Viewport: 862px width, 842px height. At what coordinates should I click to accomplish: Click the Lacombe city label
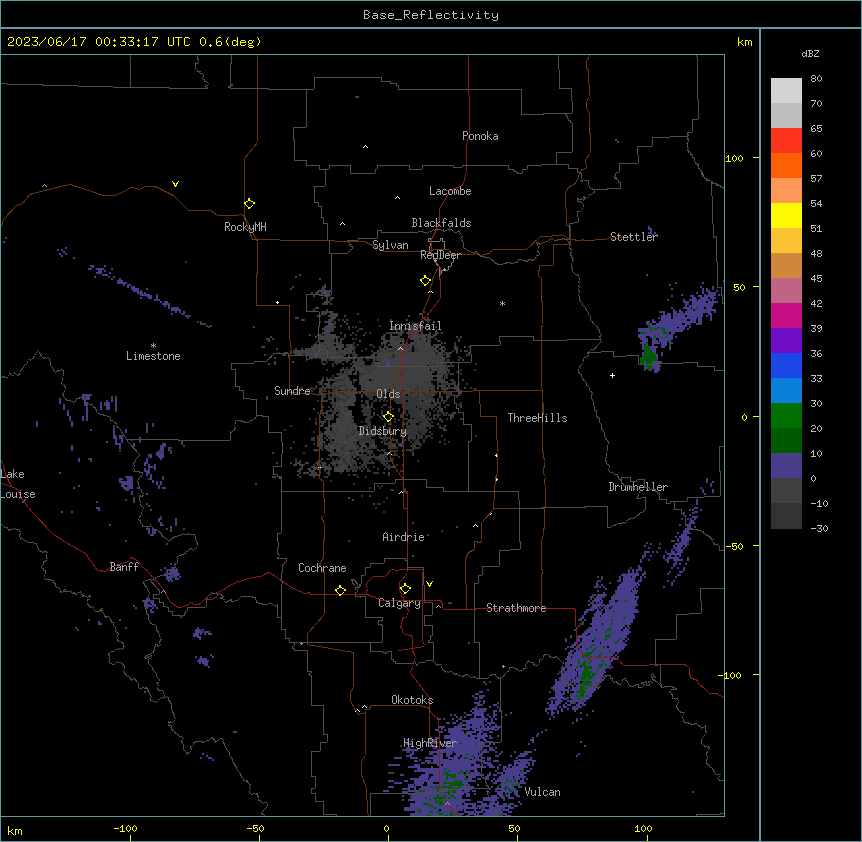(450, 191)
